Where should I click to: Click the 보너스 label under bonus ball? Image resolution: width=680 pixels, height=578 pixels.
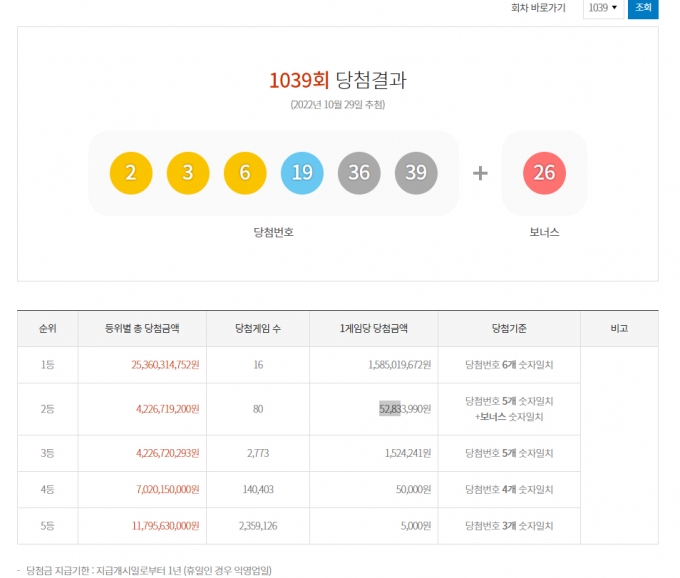(544, 232)
